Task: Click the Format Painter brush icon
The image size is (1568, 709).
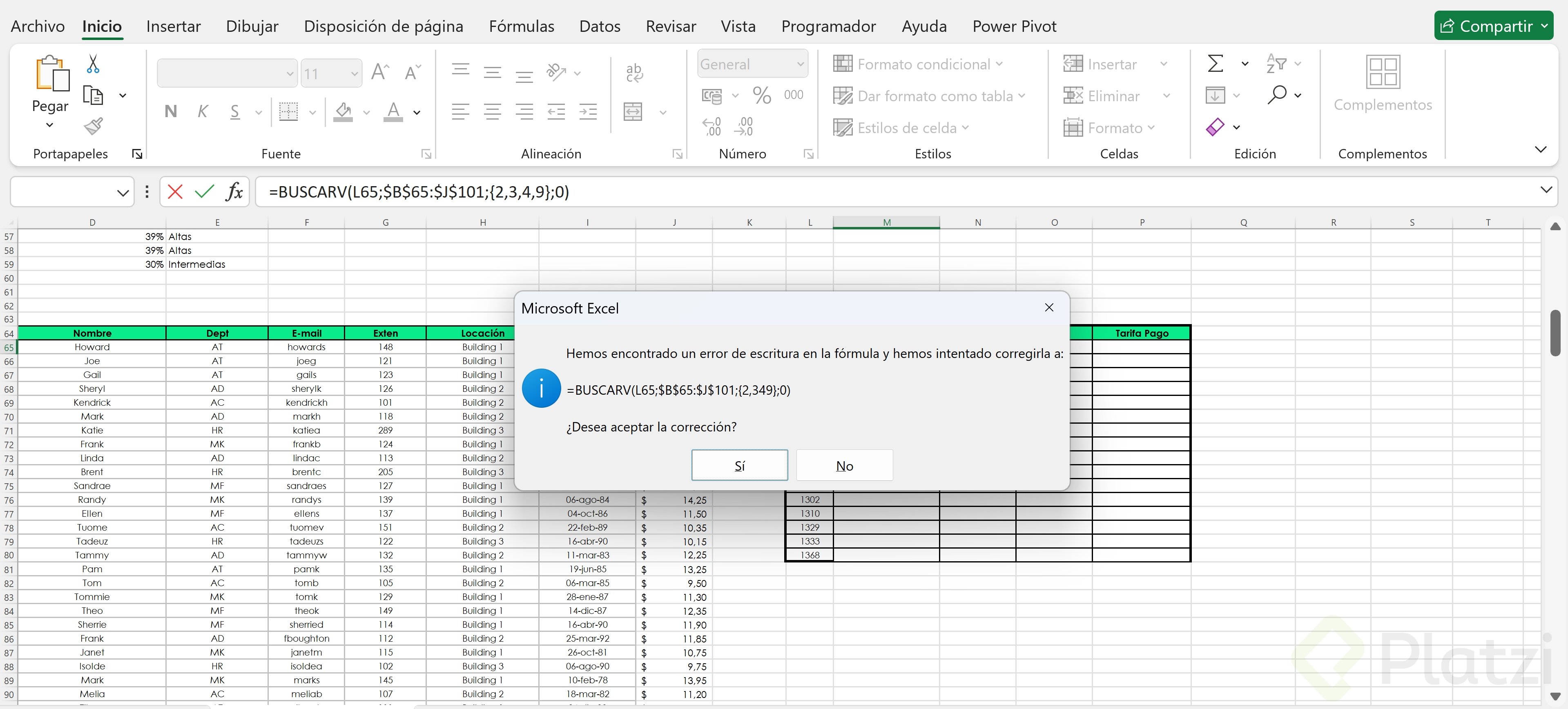Action: 93,127
